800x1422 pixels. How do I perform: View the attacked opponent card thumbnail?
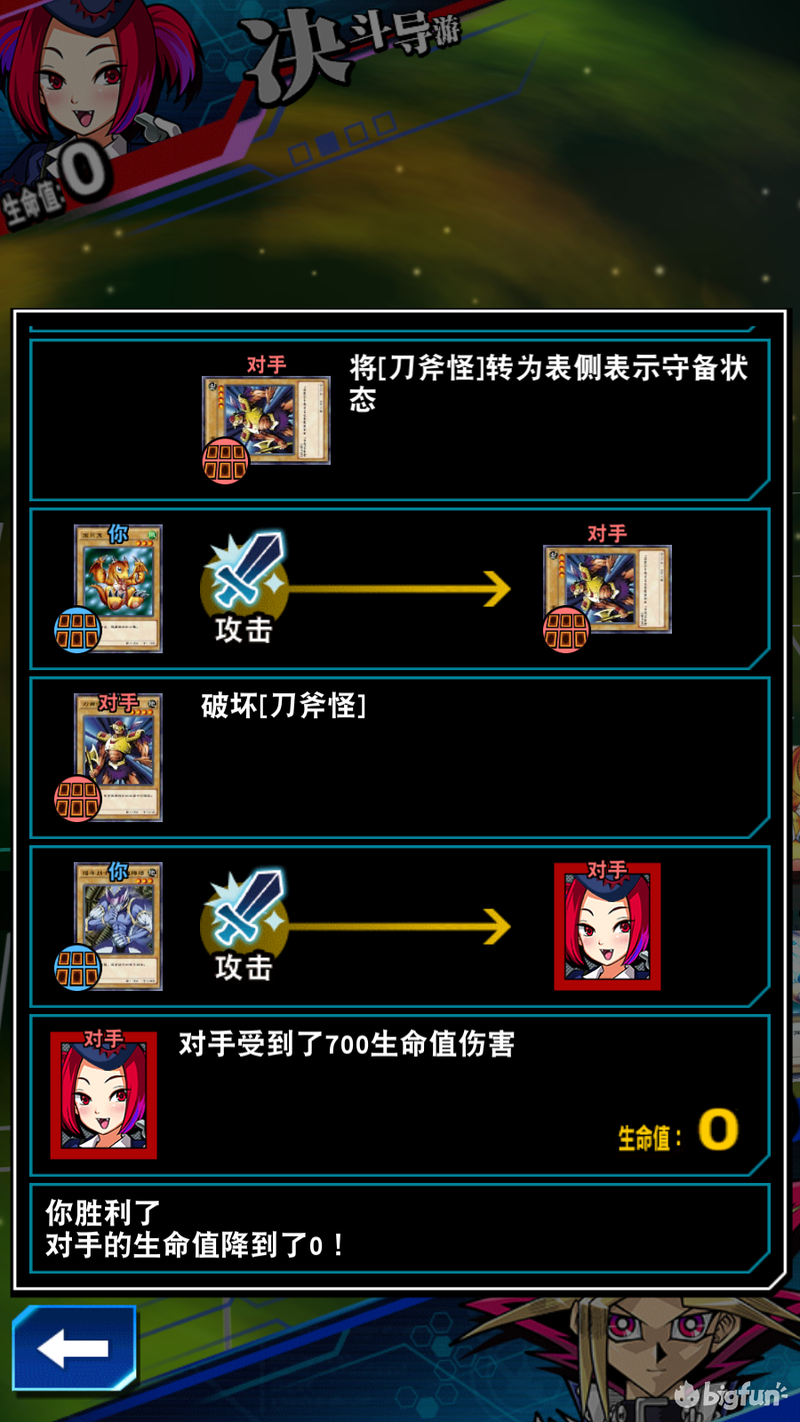coord(607,589)
